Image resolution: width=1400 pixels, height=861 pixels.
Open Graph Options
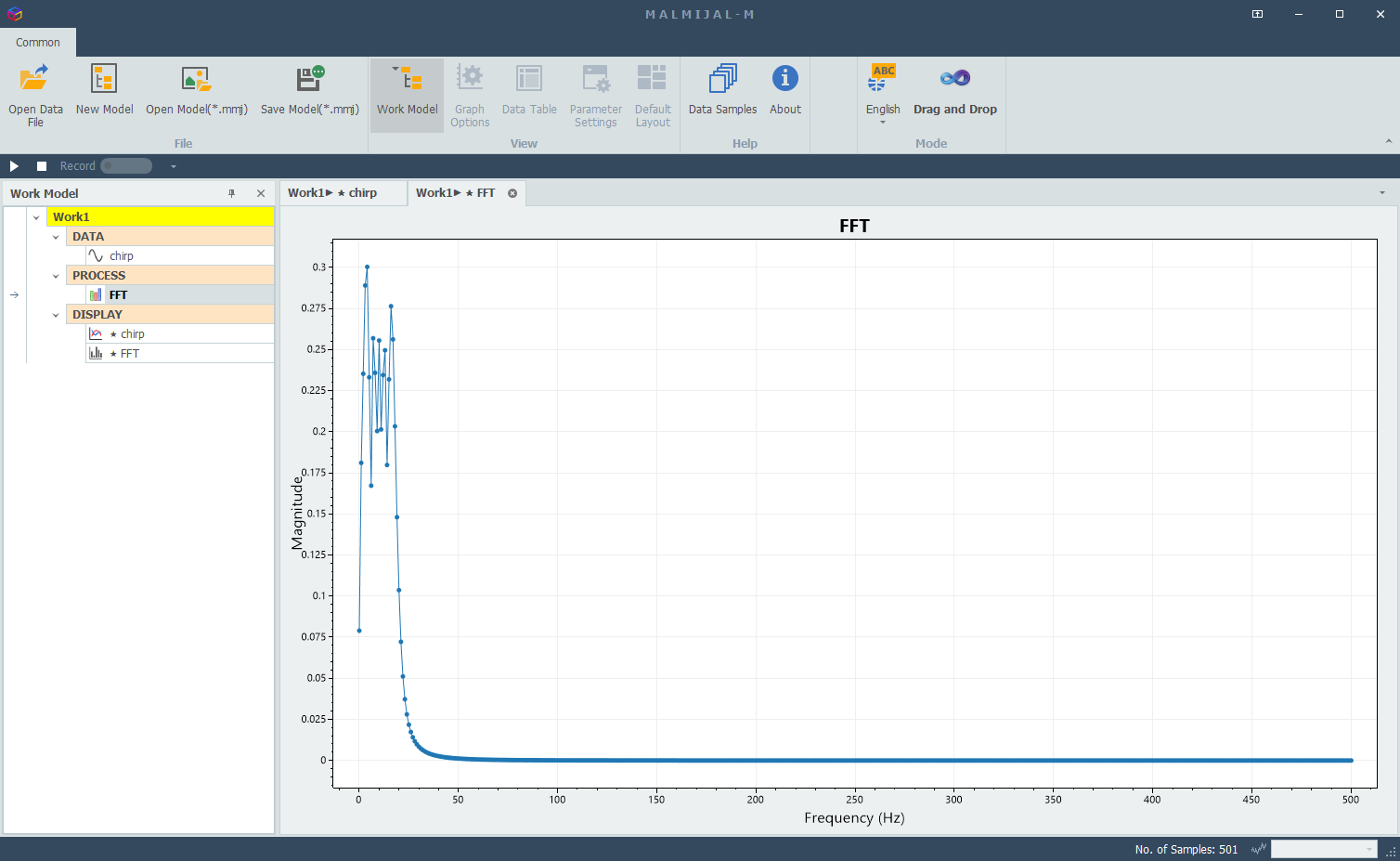(x=470, y=95)
